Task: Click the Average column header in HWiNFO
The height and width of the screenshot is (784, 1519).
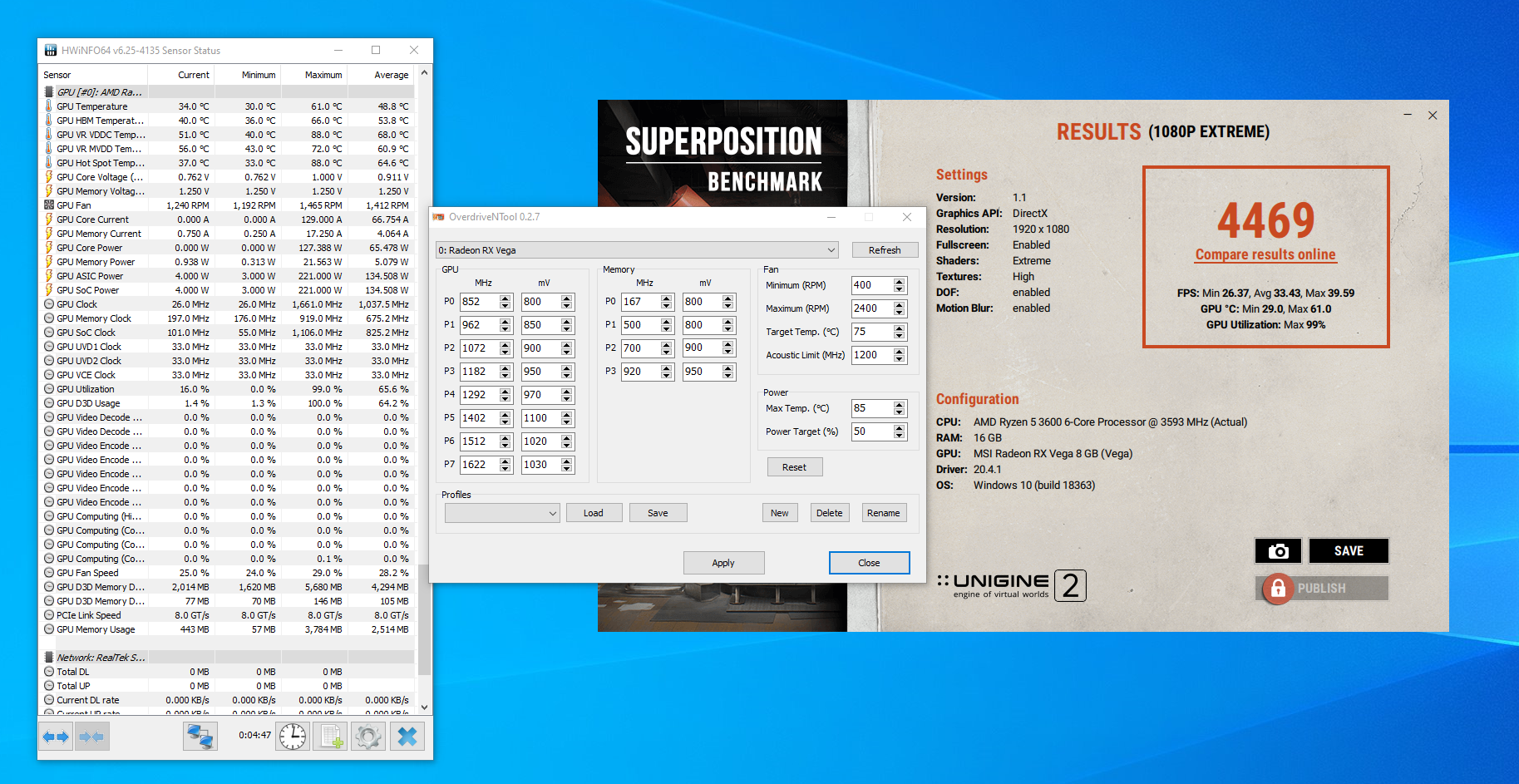Action: [x=382, y=75]
